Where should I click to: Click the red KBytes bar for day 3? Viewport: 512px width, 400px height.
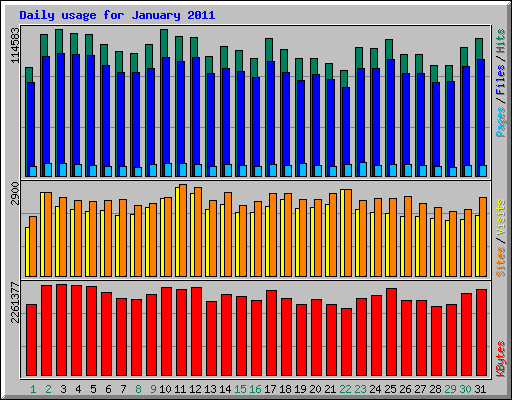(61, 330)
